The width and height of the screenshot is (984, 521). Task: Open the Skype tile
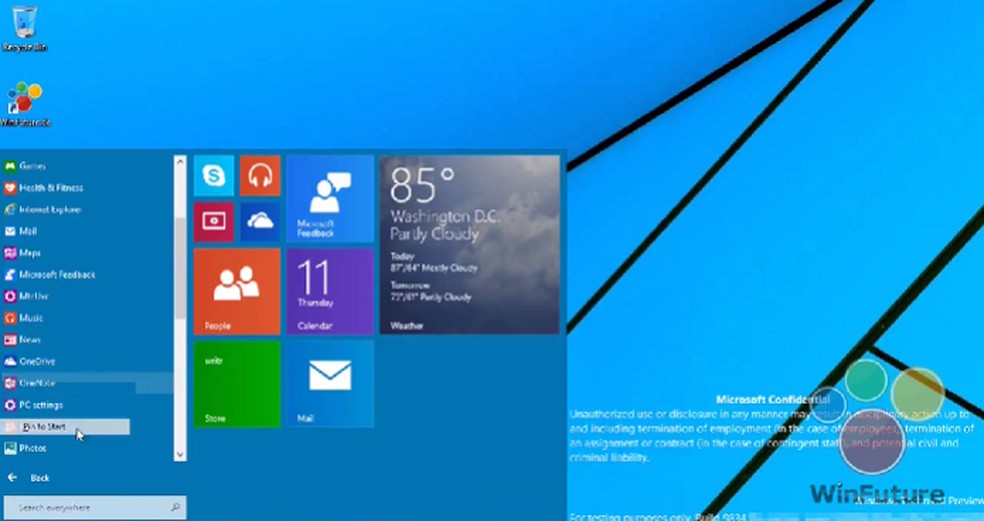click(x=213, y=176)
